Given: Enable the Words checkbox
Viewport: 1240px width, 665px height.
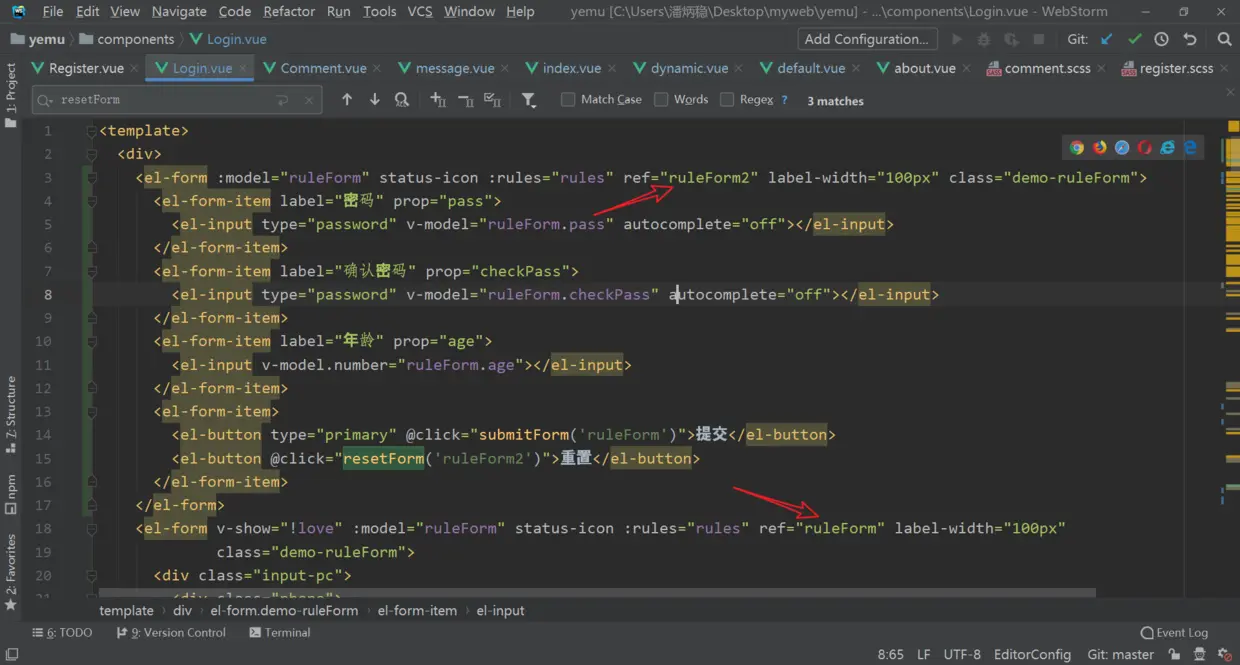Looking at the screenshot, I should coord(661,100).
